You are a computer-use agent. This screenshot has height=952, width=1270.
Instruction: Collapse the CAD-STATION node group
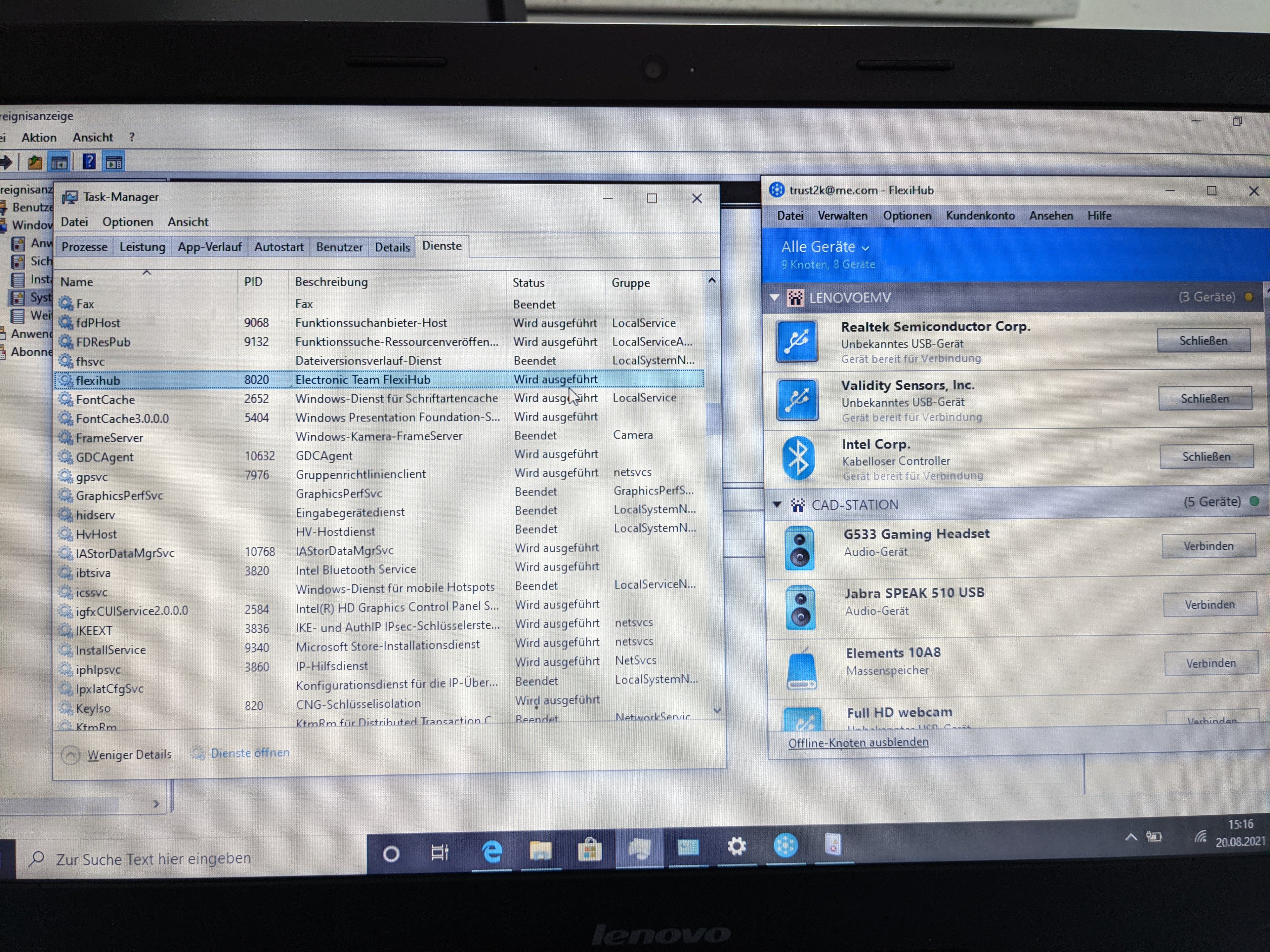777,504
